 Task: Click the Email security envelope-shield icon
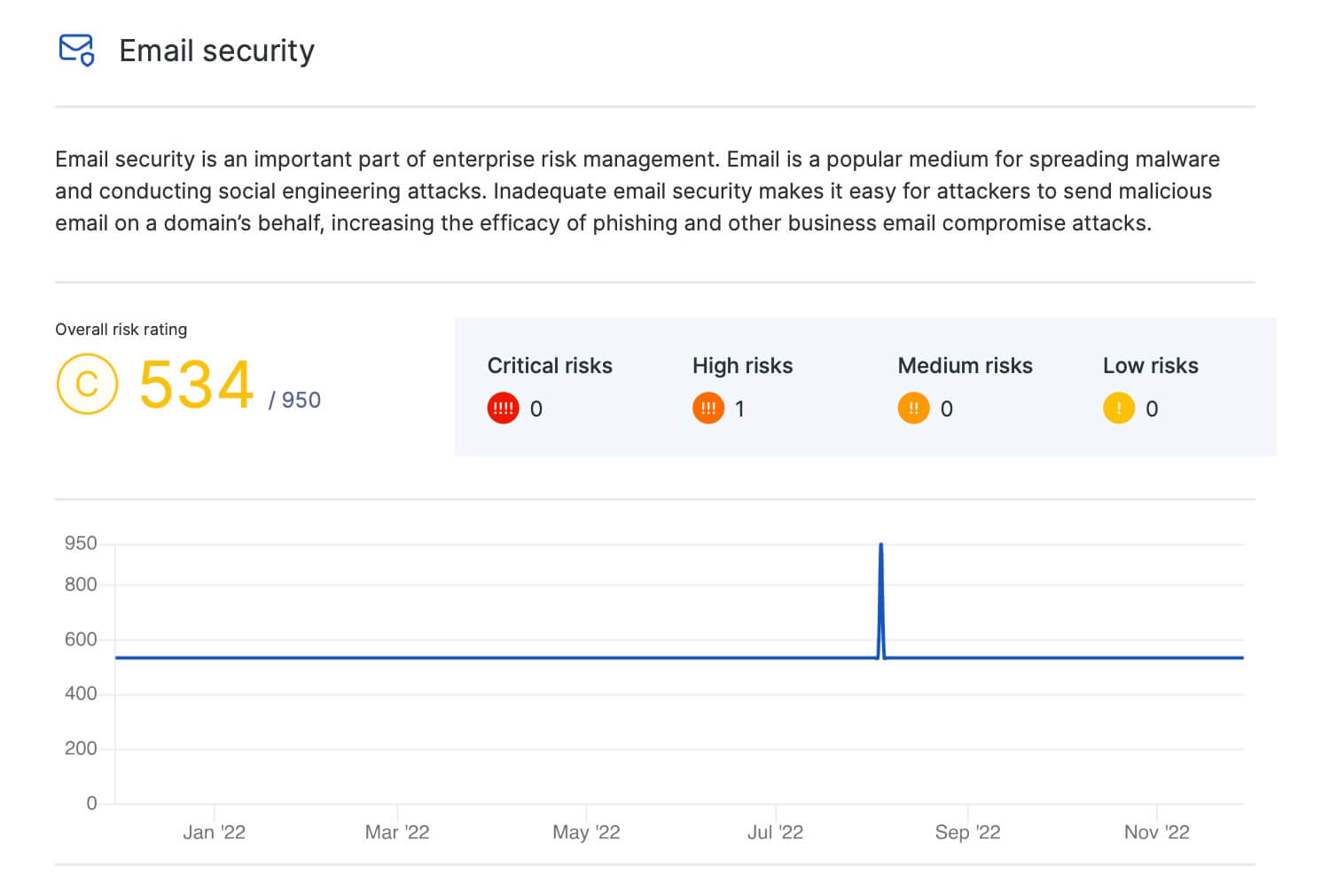[75, 51]
